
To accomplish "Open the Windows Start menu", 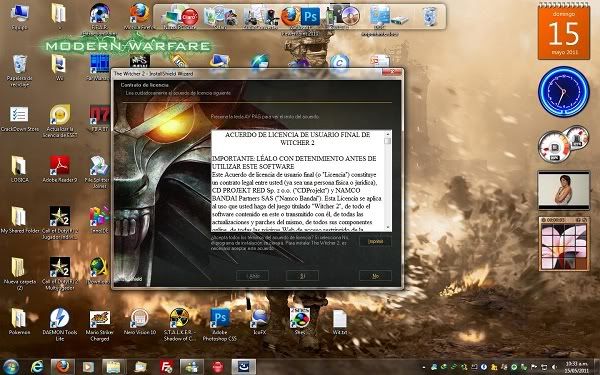I will [11, 367].
